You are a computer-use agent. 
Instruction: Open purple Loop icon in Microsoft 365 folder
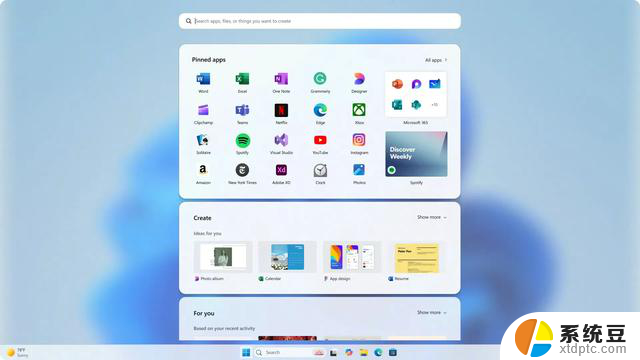tap(416, 84)
